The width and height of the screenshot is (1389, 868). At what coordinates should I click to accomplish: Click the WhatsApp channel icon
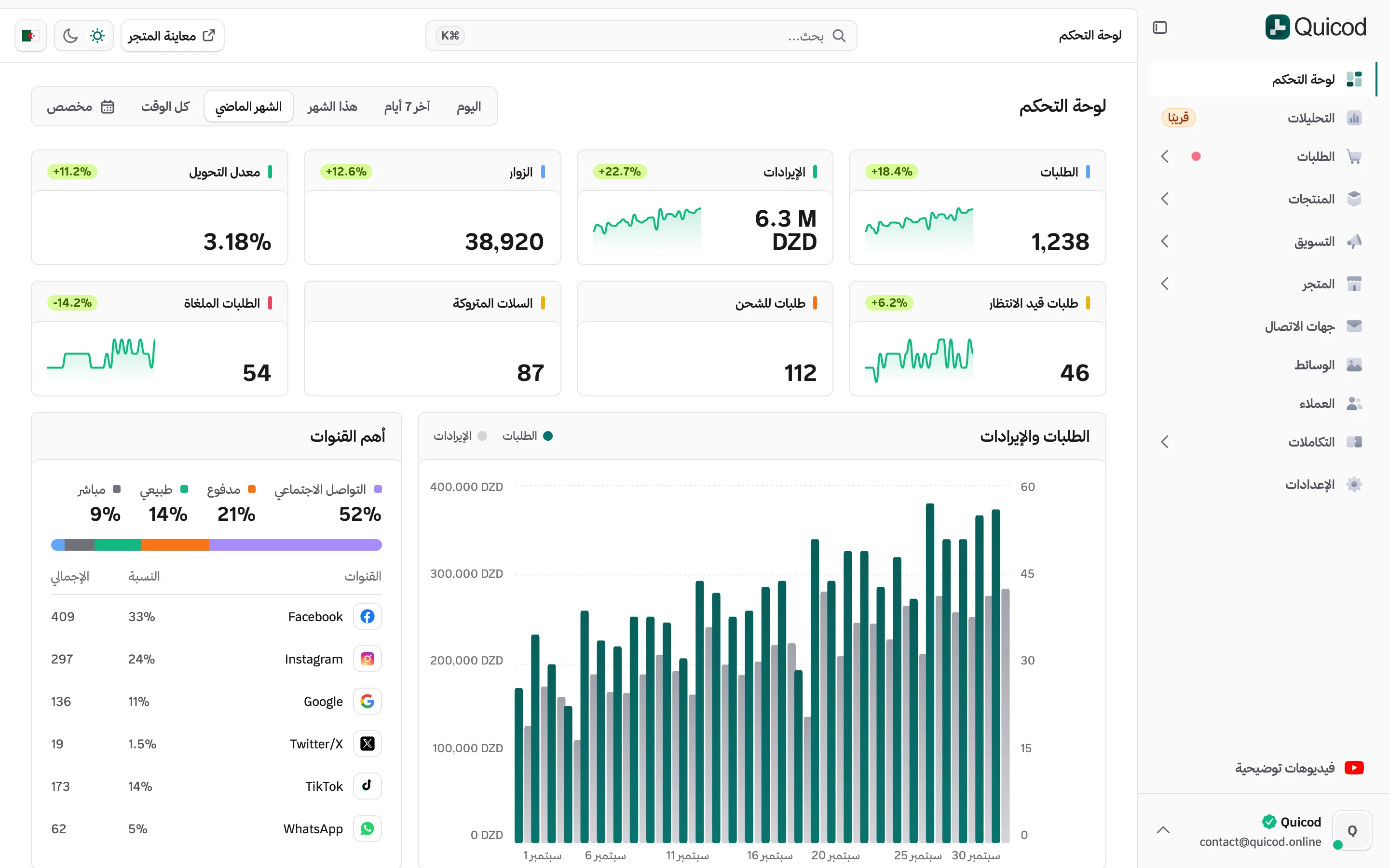(x=368, y=828)
